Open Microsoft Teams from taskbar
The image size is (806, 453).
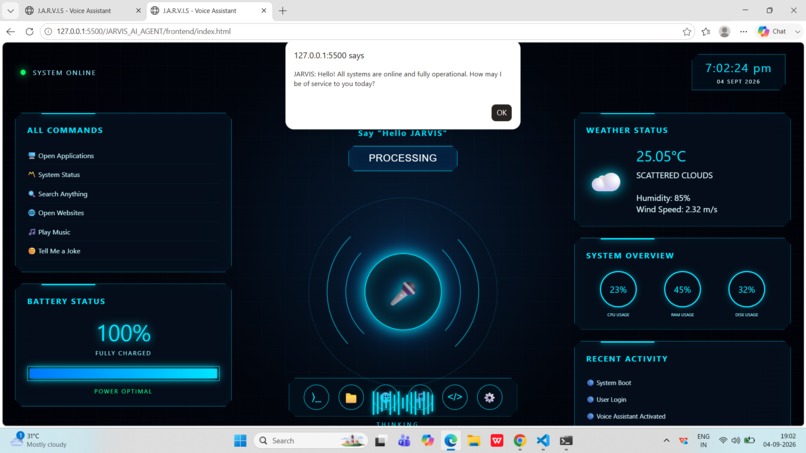click(x=404, y=441)
